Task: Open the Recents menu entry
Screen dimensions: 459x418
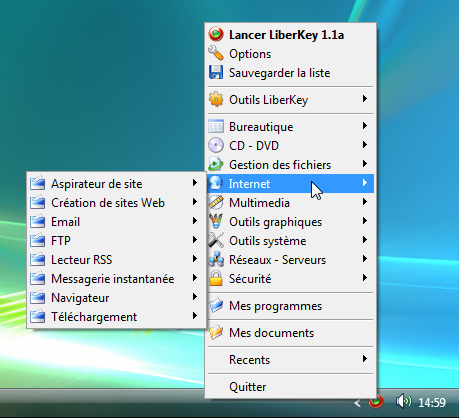Action: pos(249,360)
